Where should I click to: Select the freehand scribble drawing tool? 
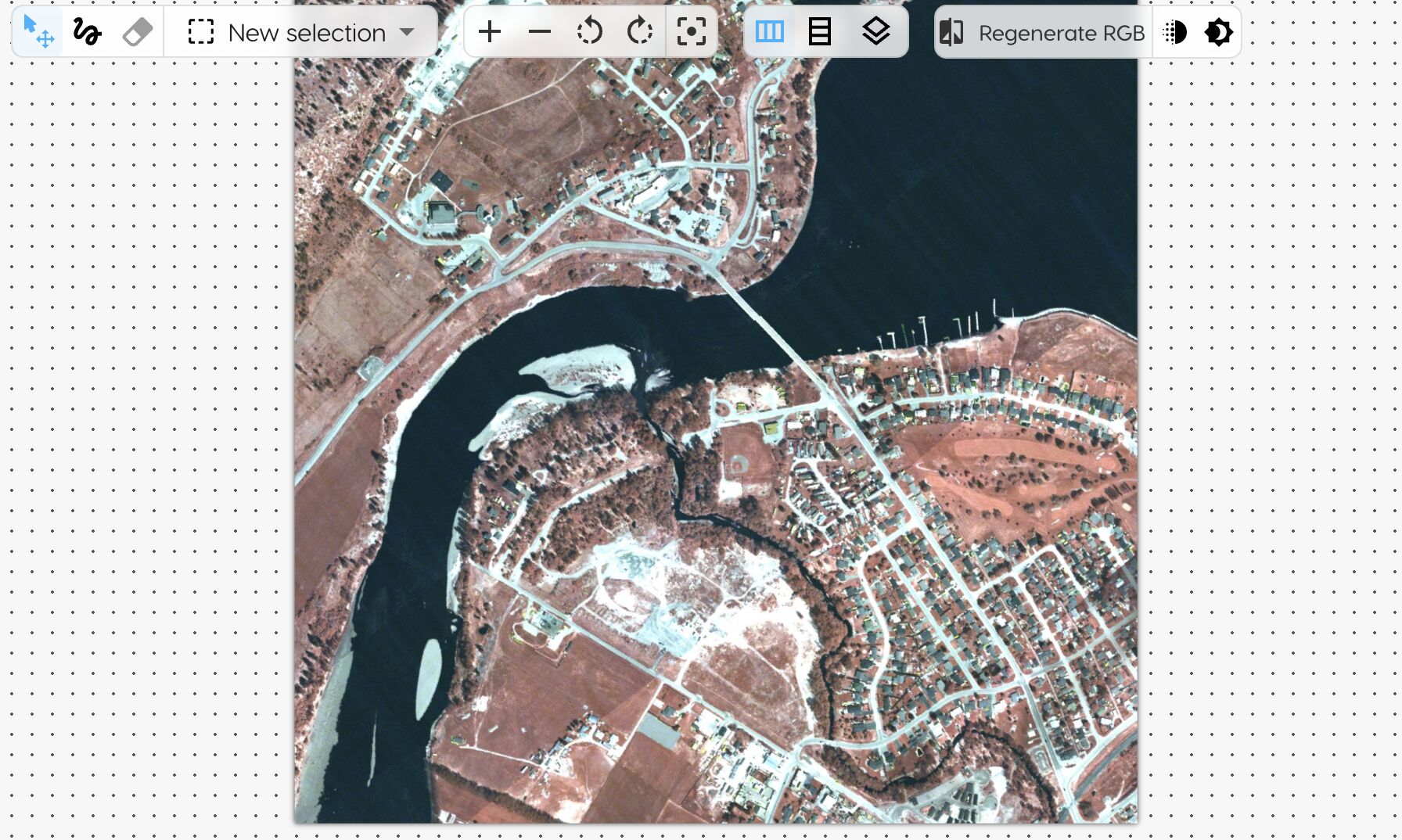pyautogui.click(x=87, y=32)
